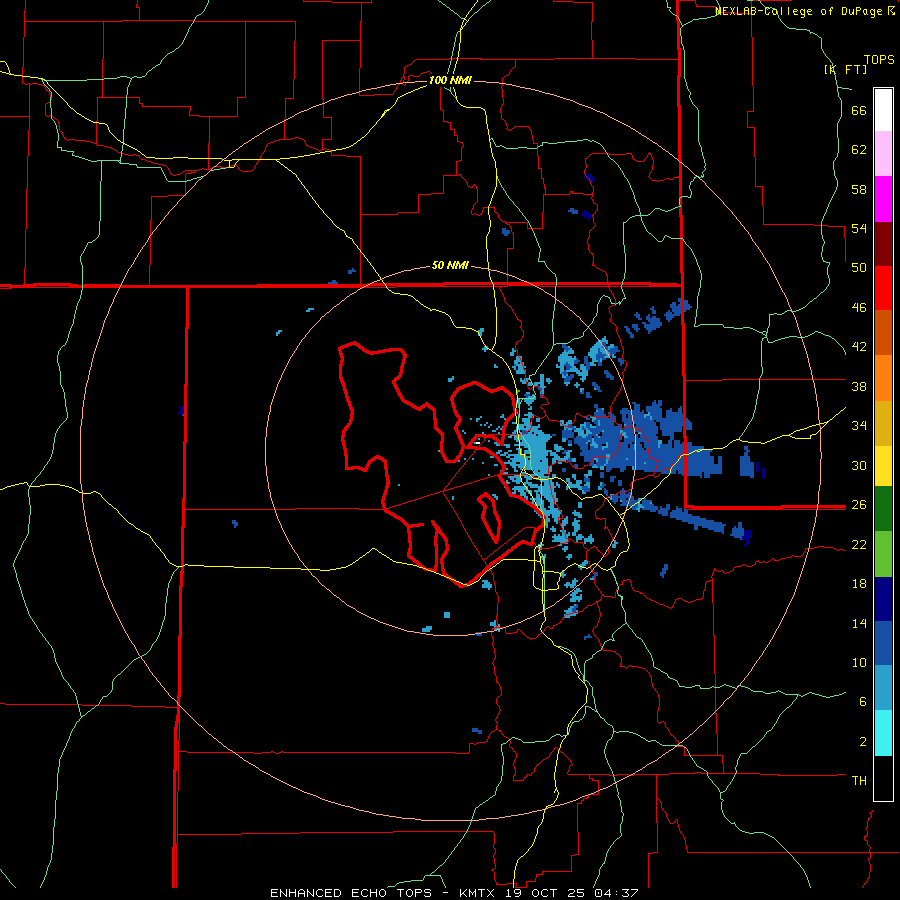Viewport: 900px width, 900px height.
Task: Click the 66 legend value
Action: (859, 110)
